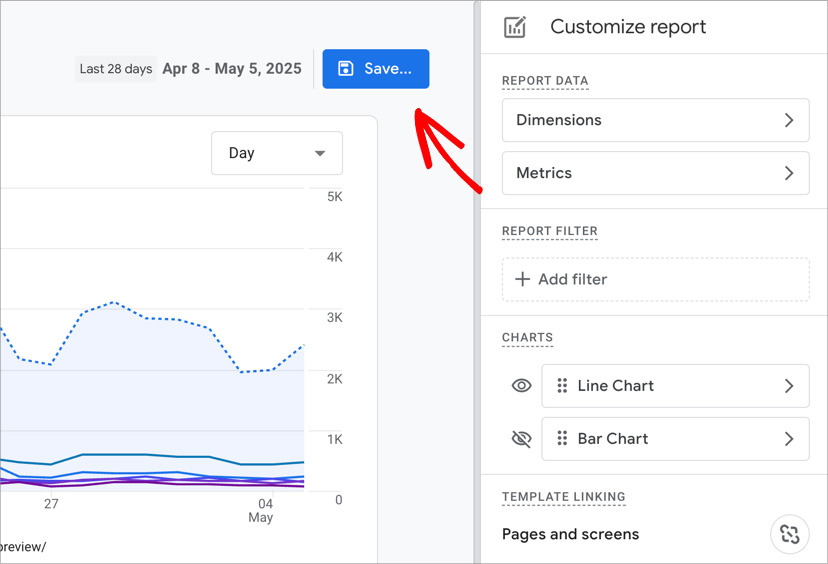828x564 pixels.
Task: Click the dropdown arrow in the Day selector
Action: coord(319,154)
